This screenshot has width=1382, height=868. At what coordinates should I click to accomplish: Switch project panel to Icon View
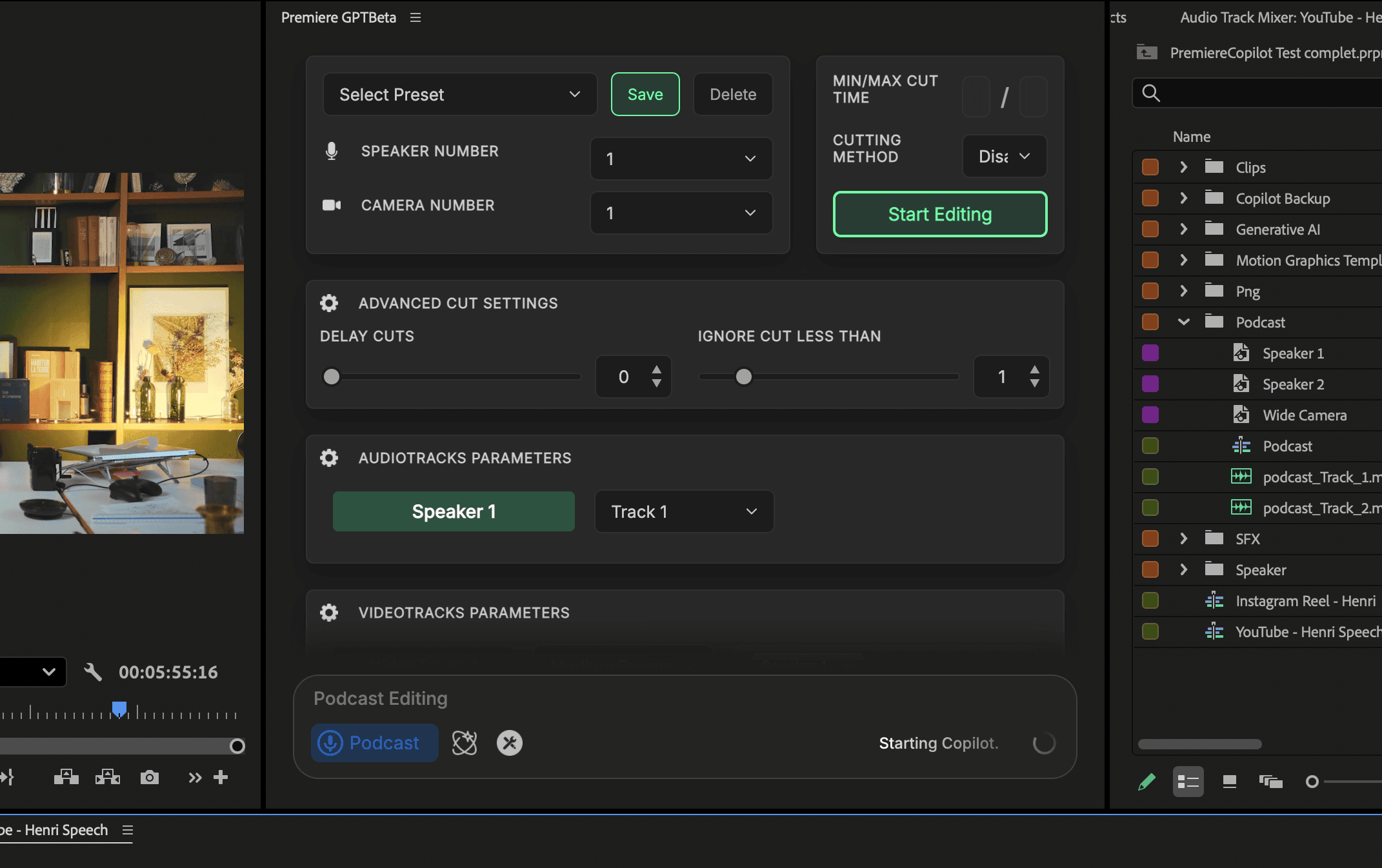1230,782
